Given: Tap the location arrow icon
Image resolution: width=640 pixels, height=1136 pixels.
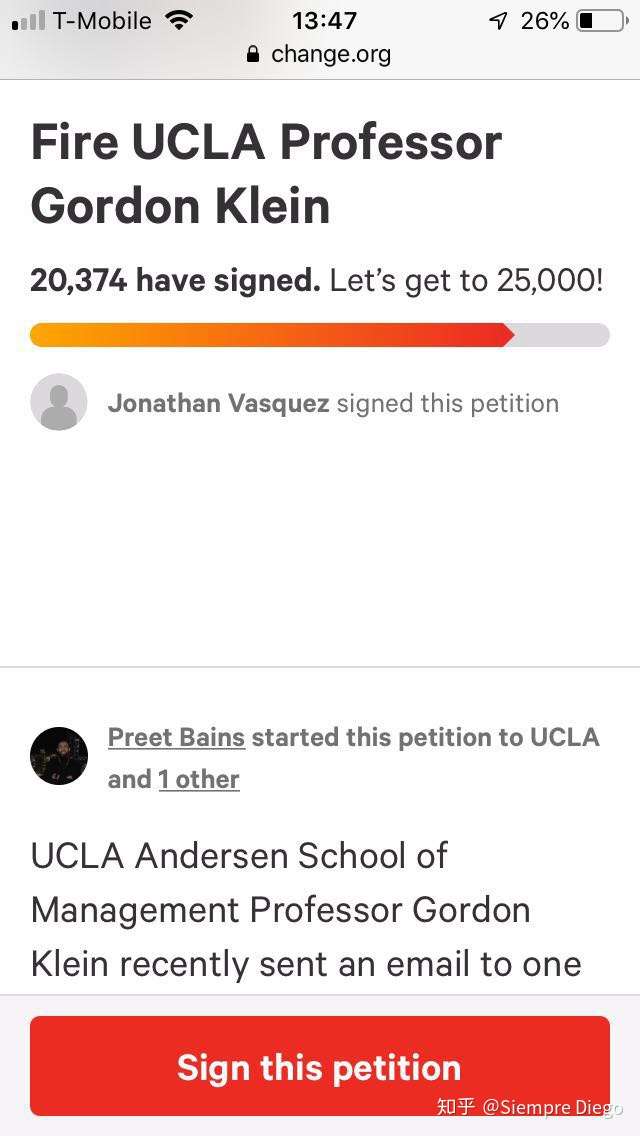Looking at the screenshot, I should (498, 21).
